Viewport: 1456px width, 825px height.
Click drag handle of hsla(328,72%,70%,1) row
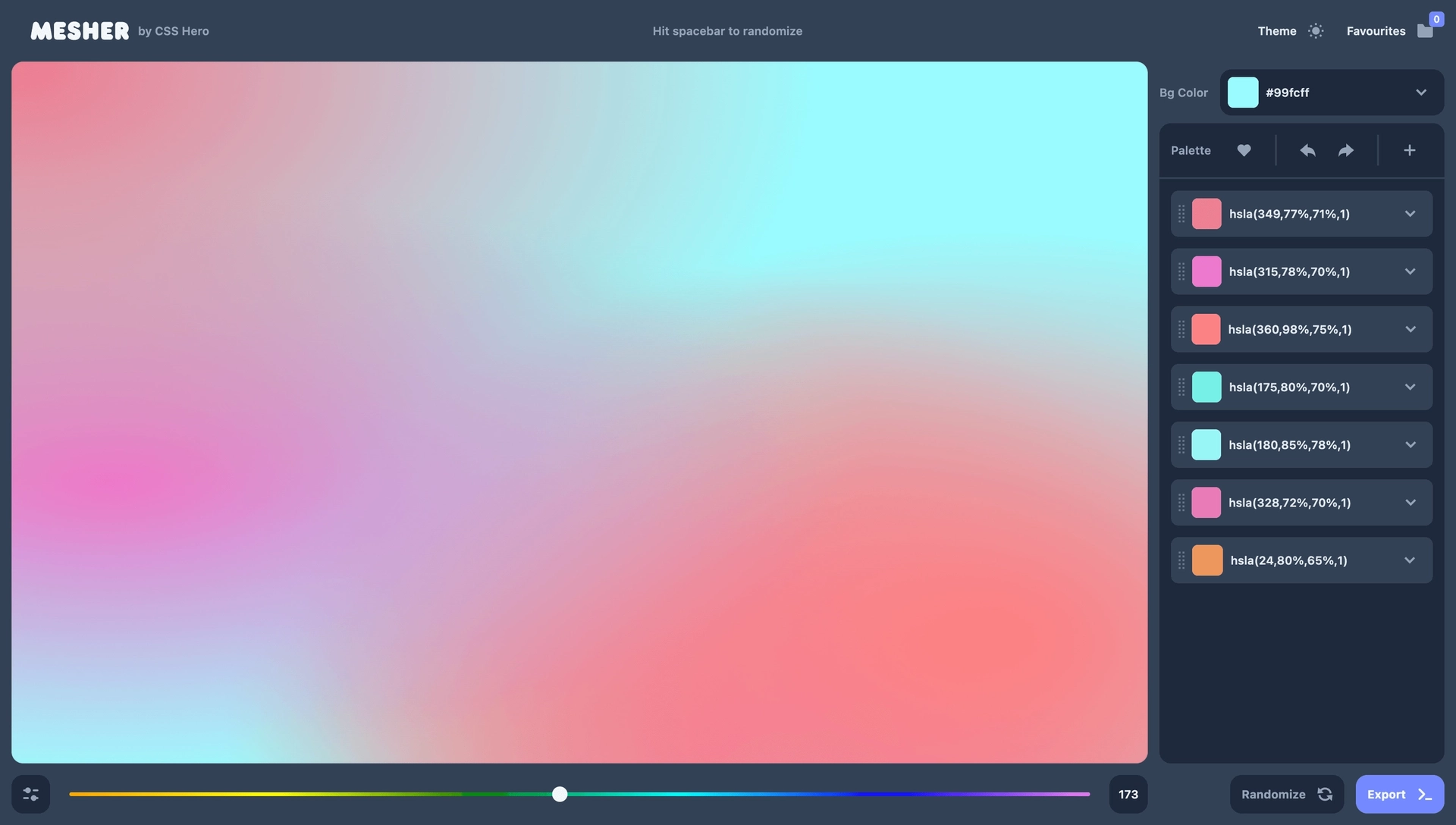[1181, 502]
